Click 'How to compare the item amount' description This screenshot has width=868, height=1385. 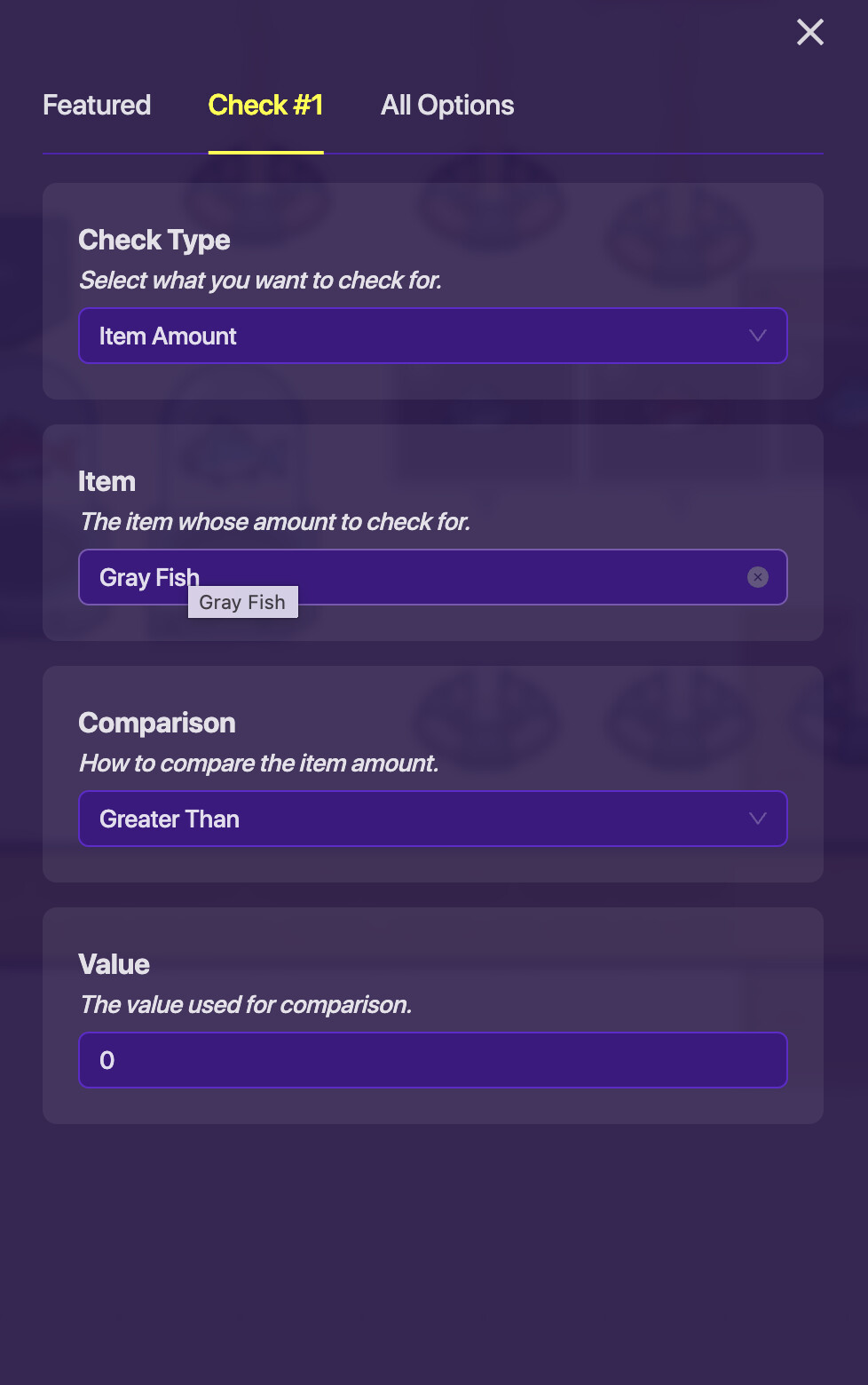(258, 764)
